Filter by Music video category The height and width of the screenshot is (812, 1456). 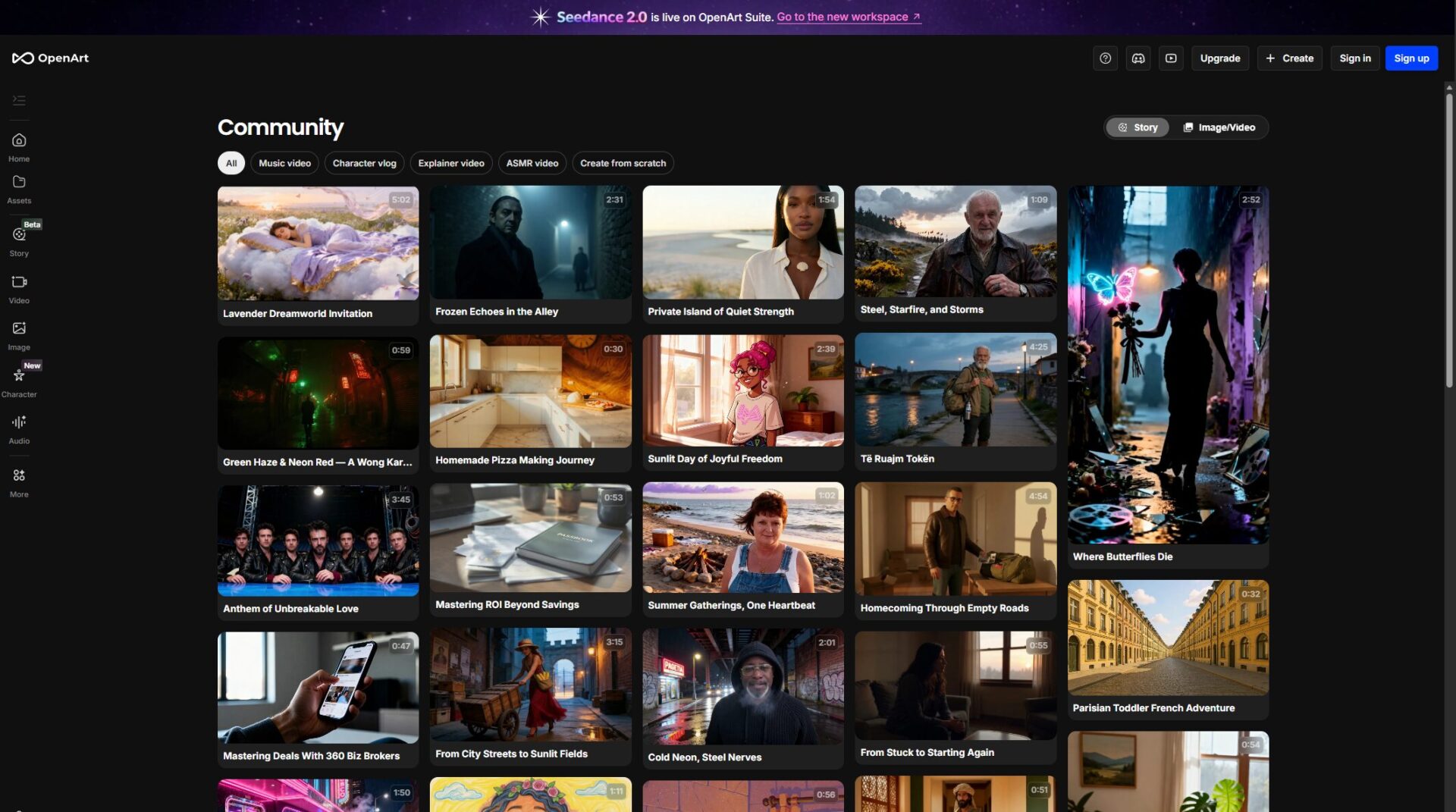point(284,163)
